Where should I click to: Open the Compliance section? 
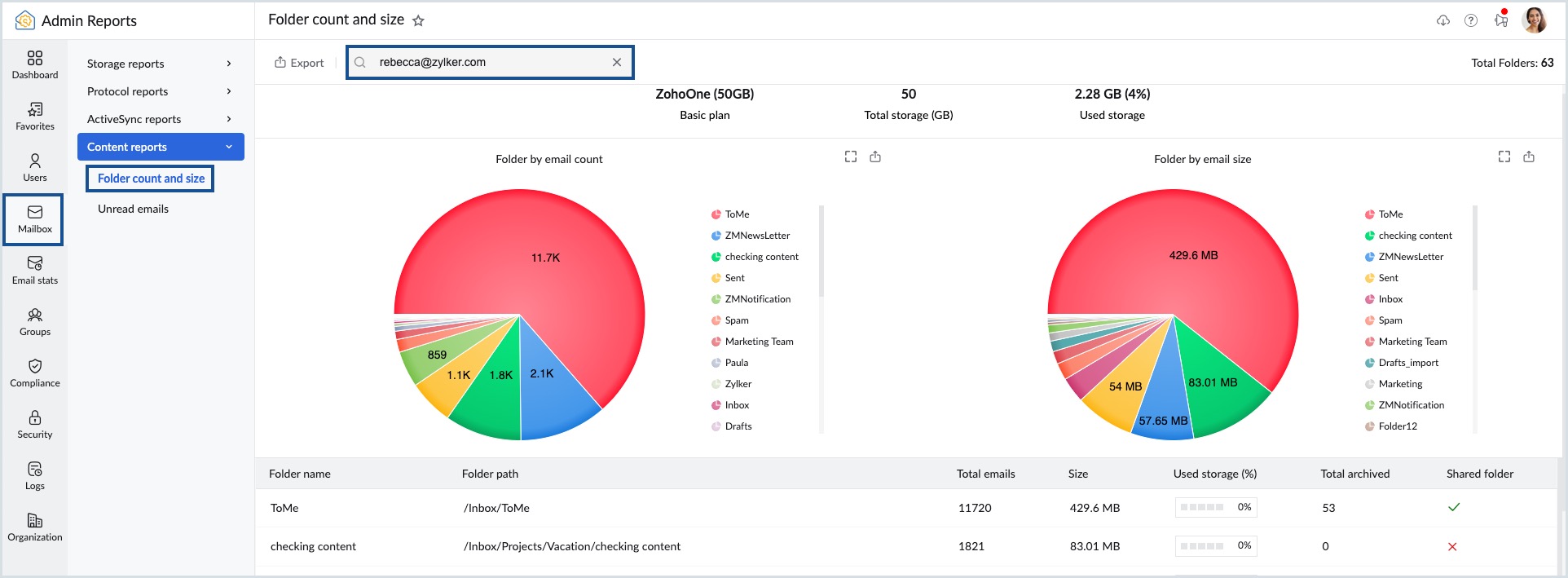(35, 373)
